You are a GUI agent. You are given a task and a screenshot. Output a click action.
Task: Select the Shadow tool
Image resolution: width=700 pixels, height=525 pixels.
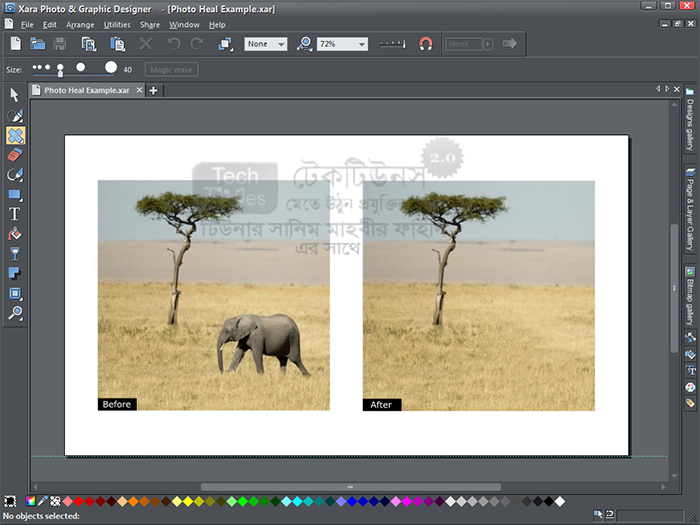point(15,273)
